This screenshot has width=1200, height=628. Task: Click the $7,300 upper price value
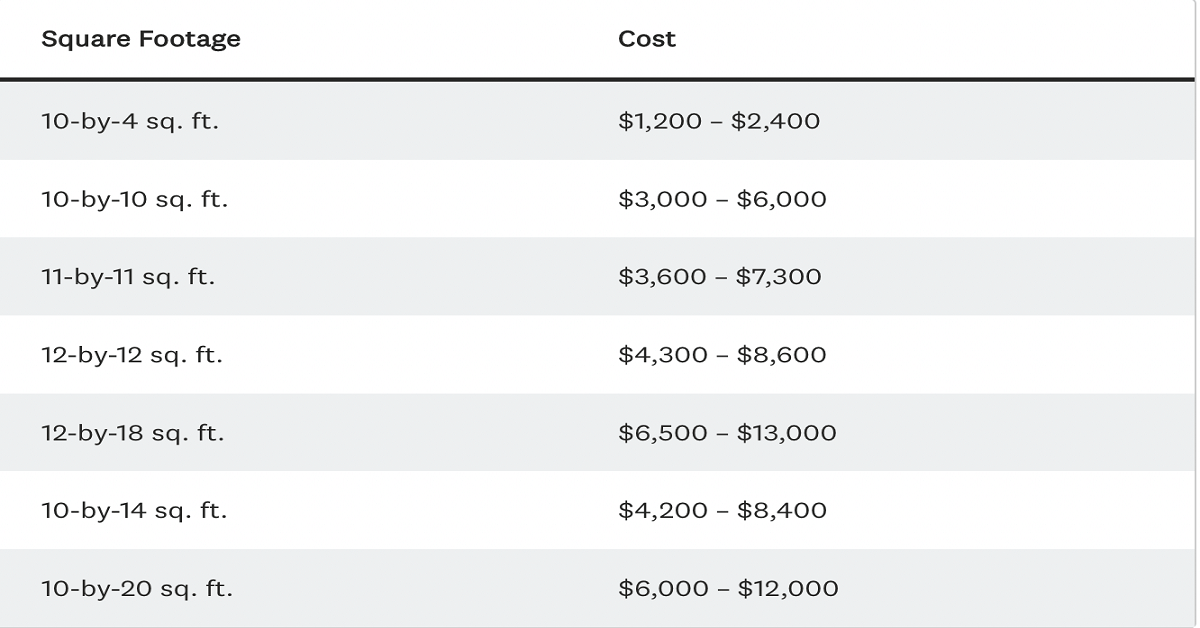click(x=778, y=277)
